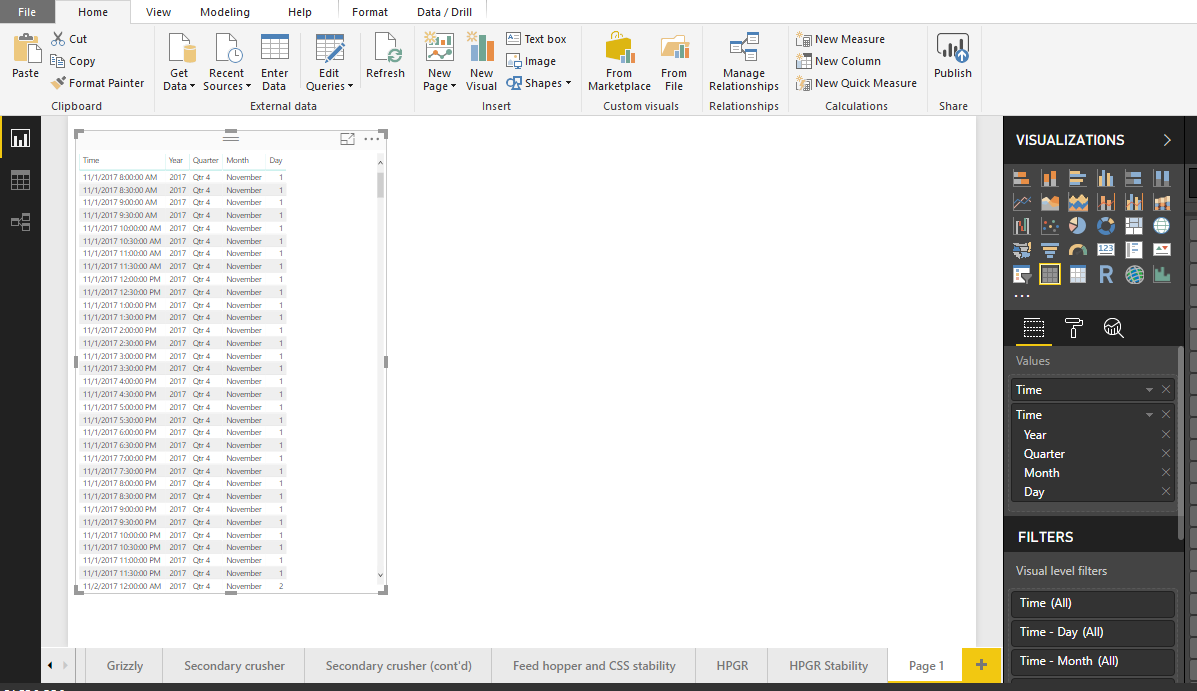Screen dimensions: 1197x691
Task: Select the Card 123 visualization
Action: (1105, 250)
